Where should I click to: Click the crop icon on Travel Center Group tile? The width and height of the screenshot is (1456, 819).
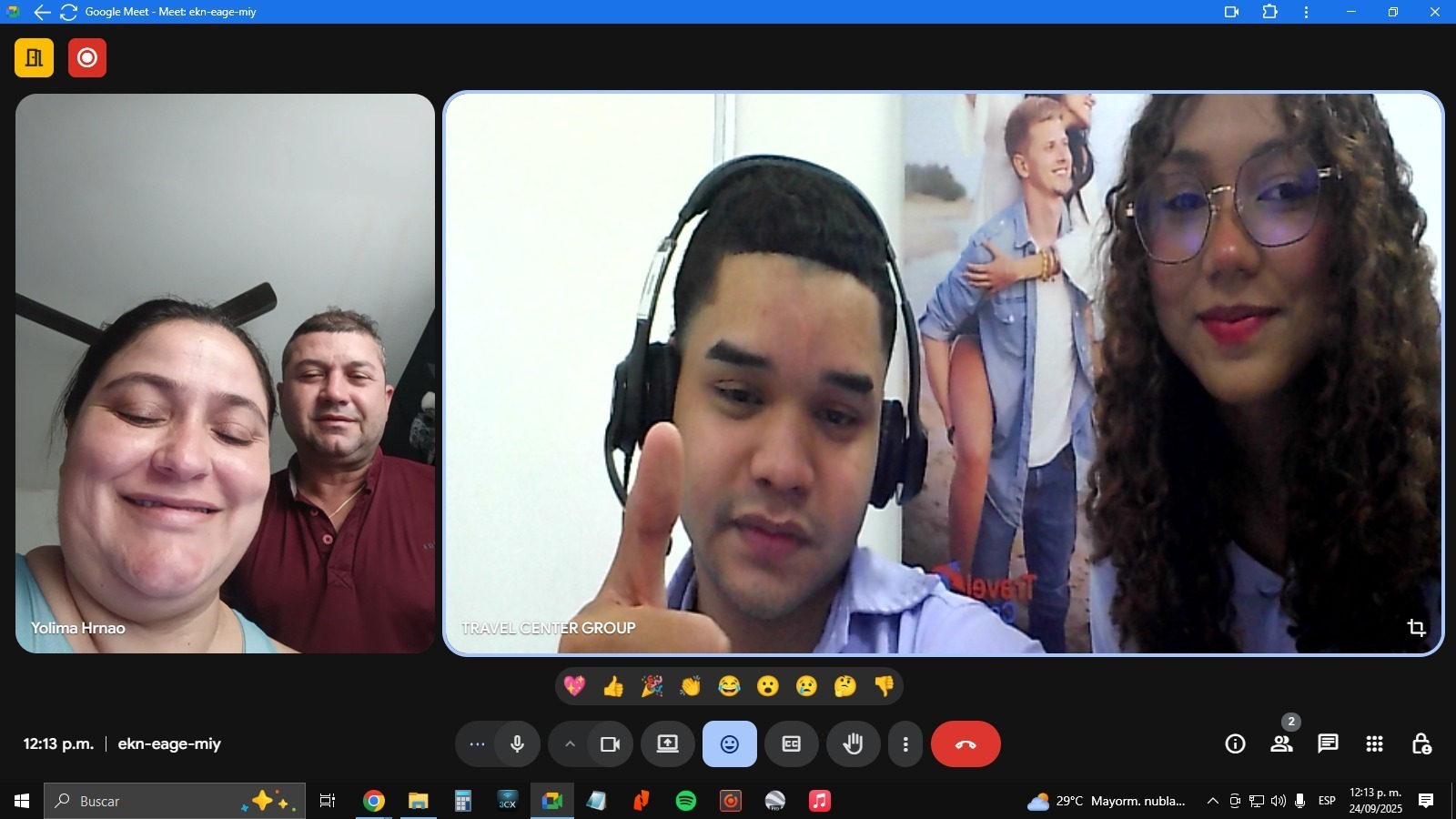[1416, 628]
